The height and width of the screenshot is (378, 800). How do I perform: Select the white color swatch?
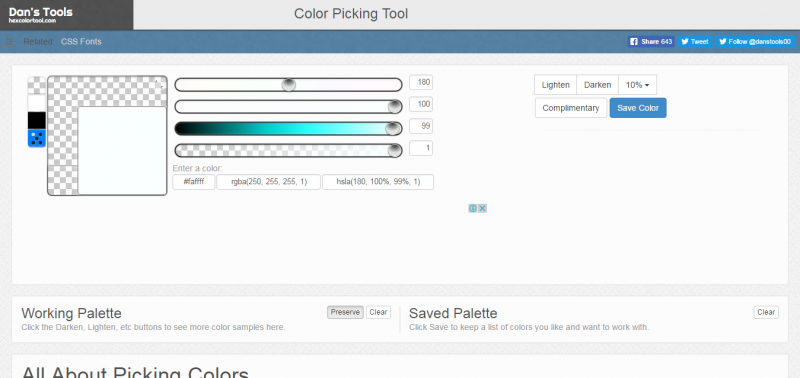37,103
